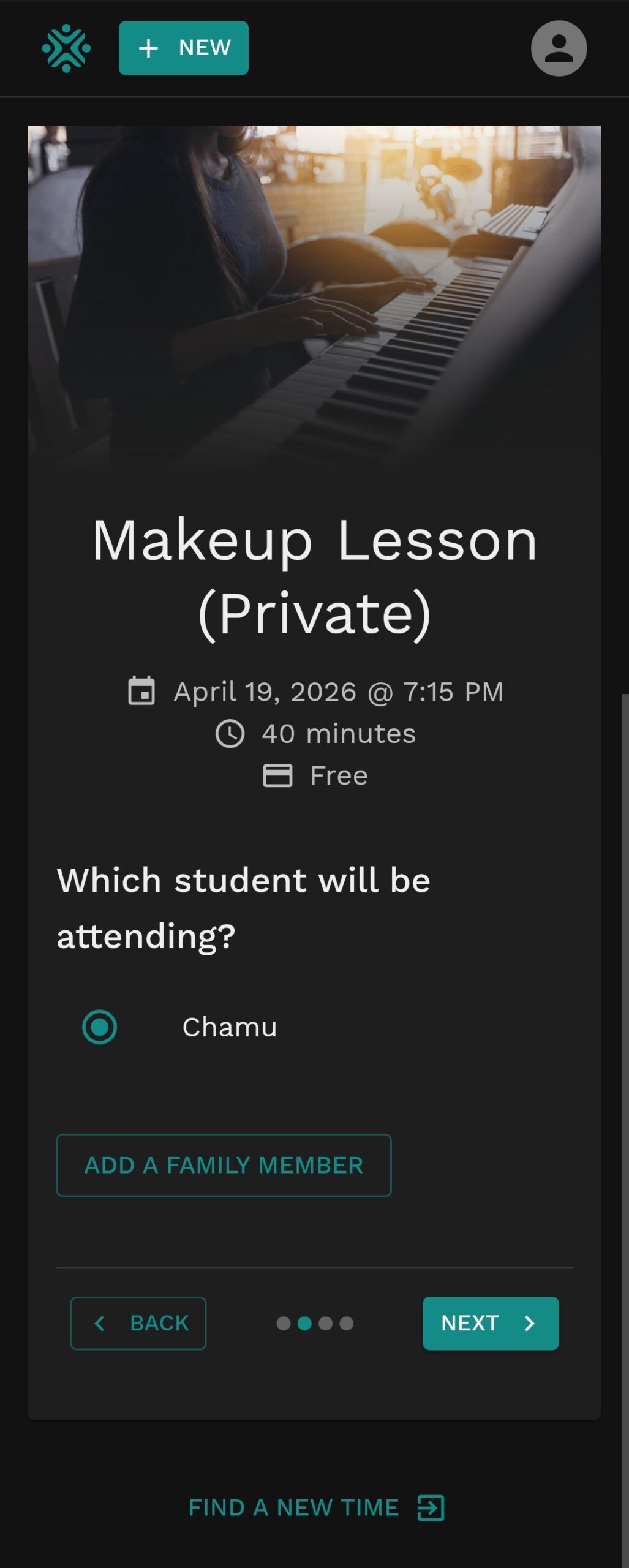
Task: Jump to the third step dot
Action: tap(325, 1324)
